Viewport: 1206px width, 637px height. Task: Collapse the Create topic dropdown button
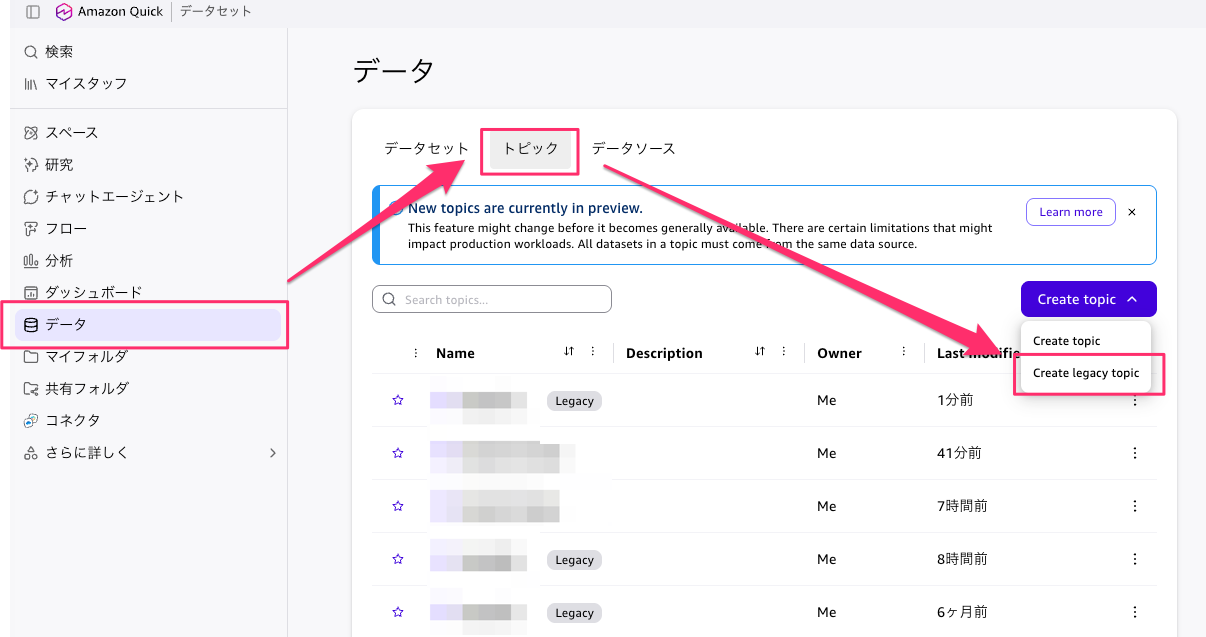(x=1088, y=299)
